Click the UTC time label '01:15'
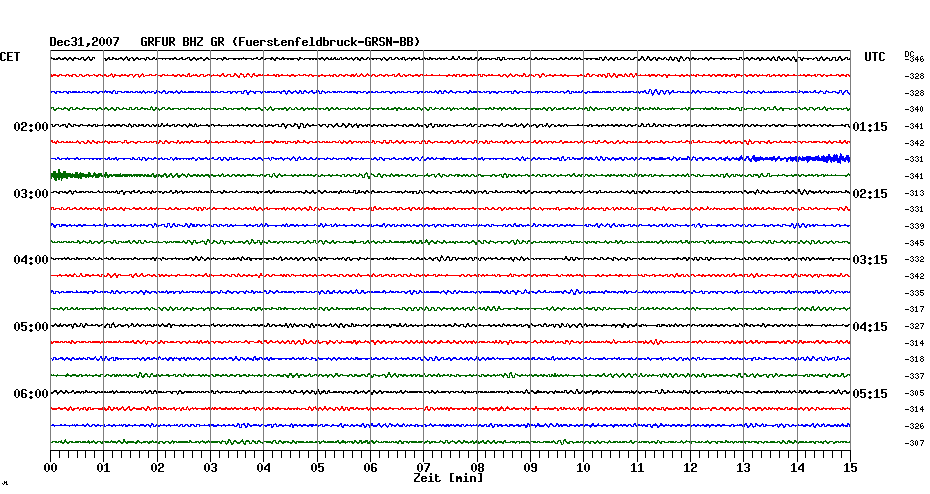 click(870, 127)
